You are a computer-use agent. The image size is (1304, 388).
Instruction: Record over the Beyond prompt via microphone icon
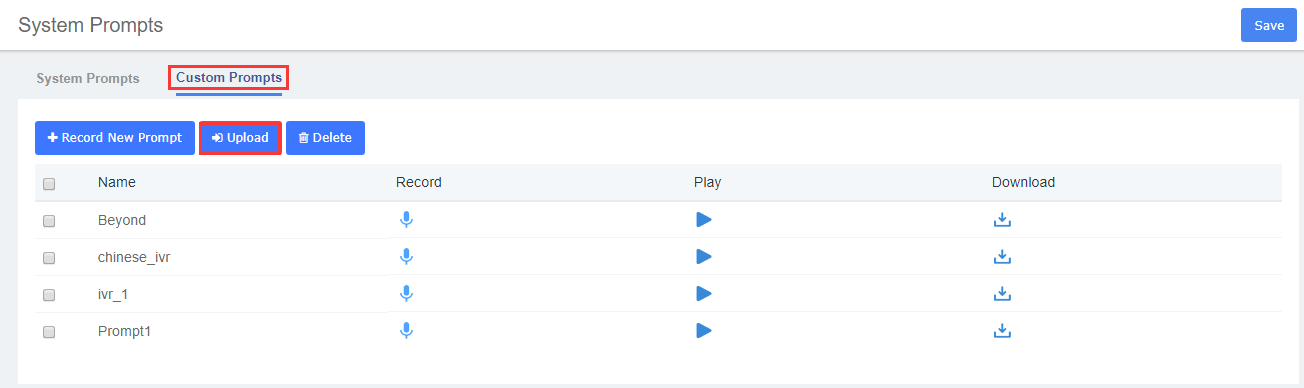[x=406, y=219]
